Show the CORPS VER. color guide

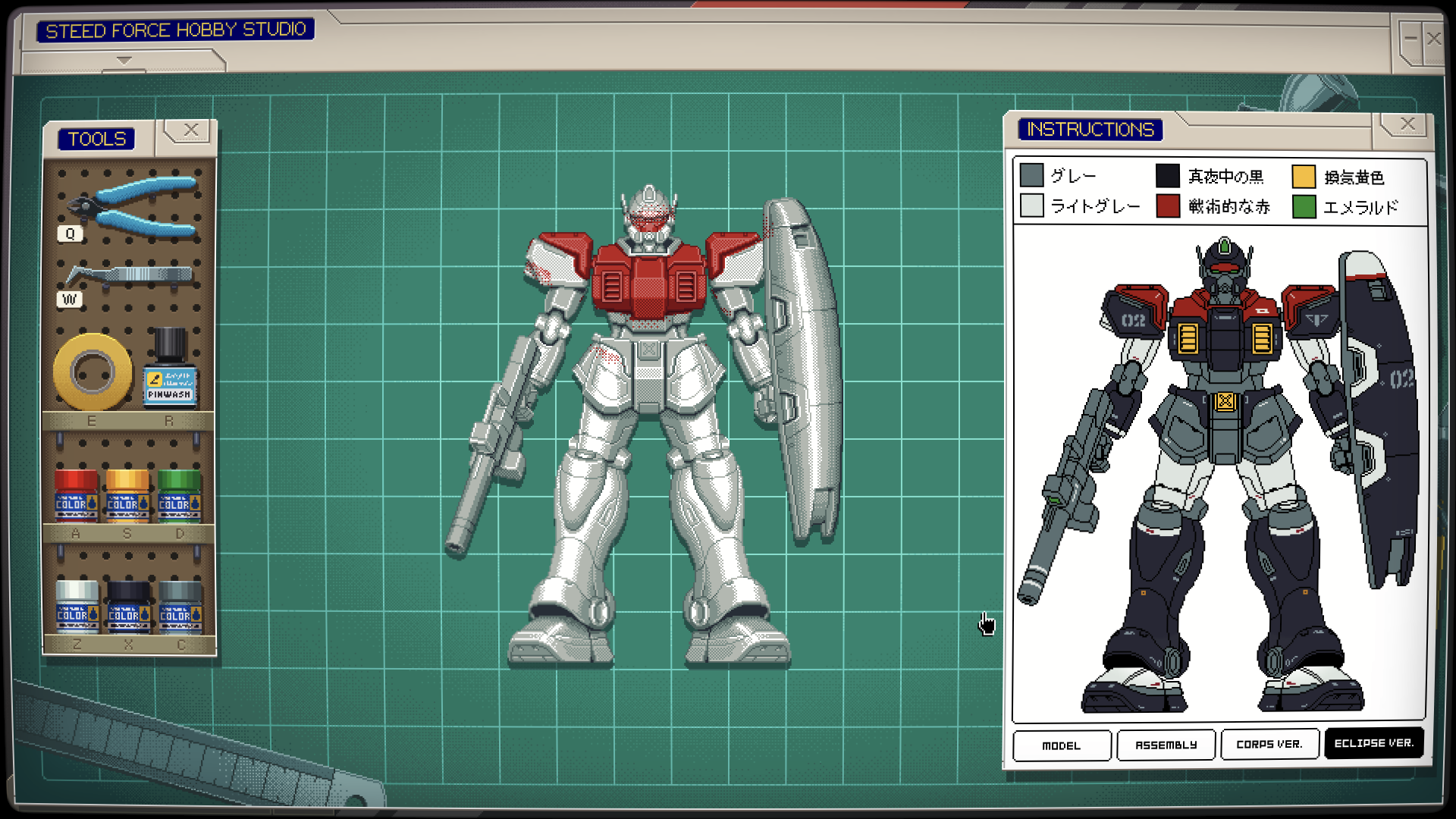1269,745
